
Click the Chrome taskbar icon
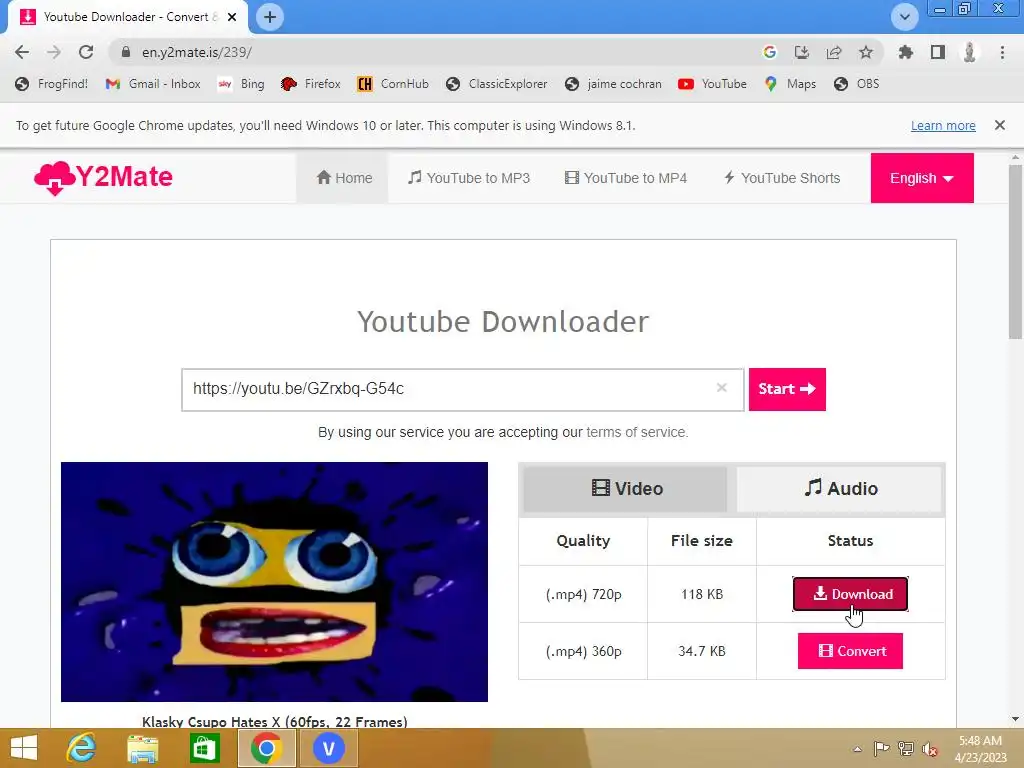point(266,748)
